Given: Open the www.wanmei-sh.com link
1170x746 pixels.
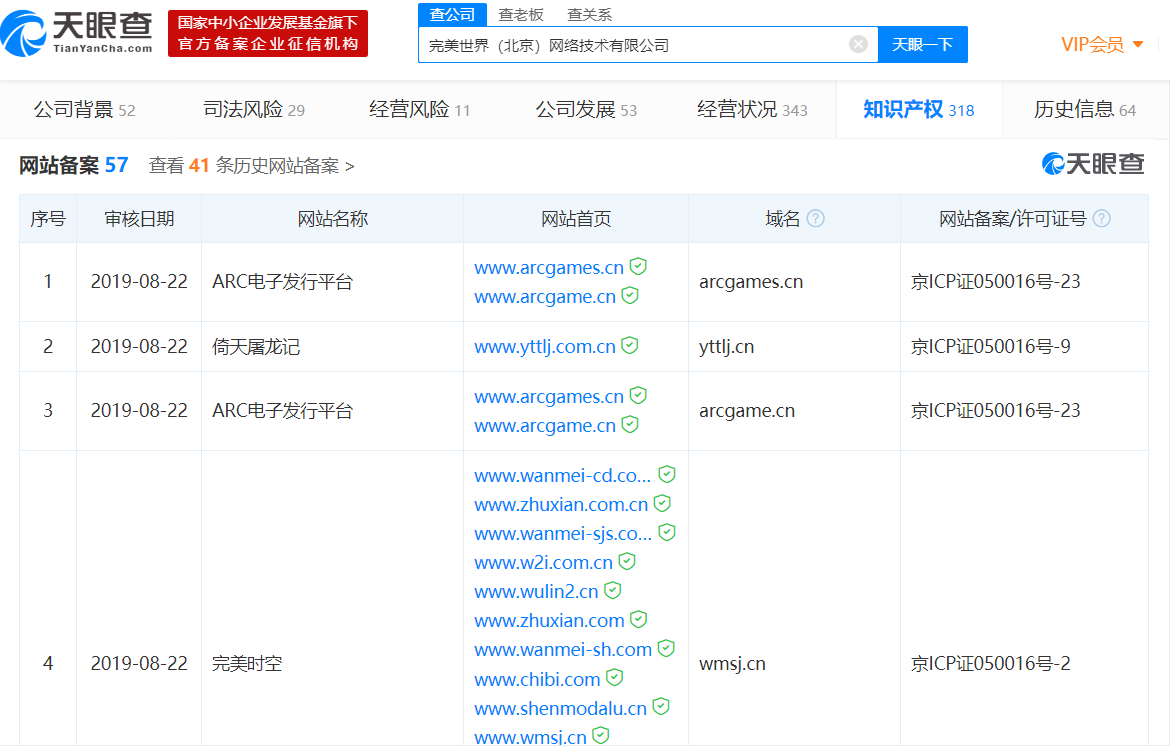Looking at the screenshot, I should 563,651.
